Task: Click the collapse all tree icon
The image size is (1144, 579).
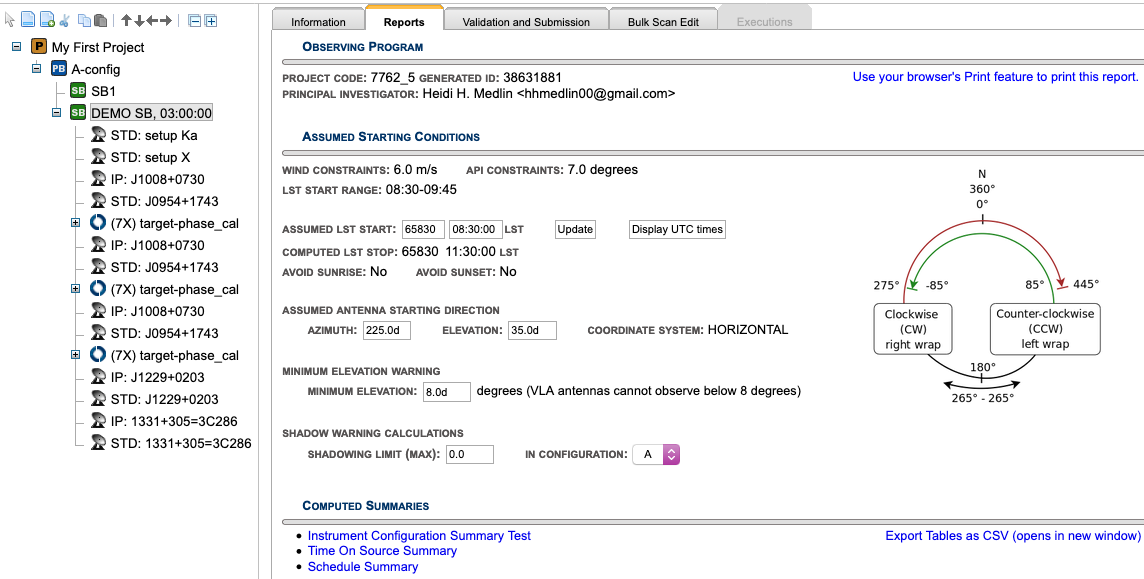Action: (194, 20)
